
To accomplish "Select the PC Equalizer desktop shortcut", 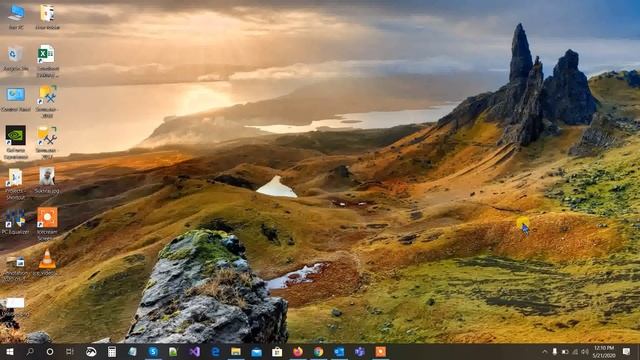I will click(x=16, y=222).
